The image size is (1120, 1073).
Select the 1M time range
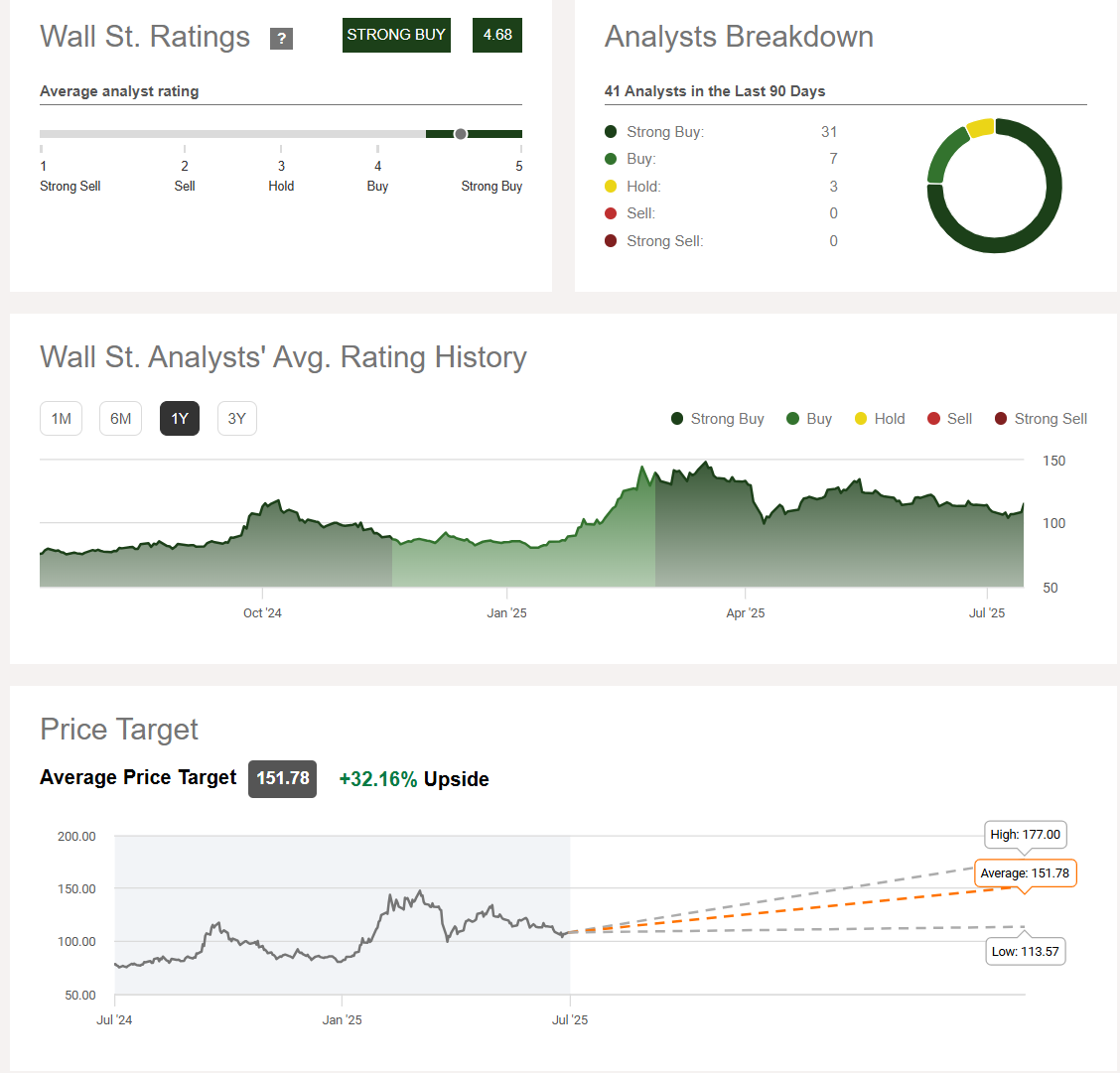coord(62,418)
